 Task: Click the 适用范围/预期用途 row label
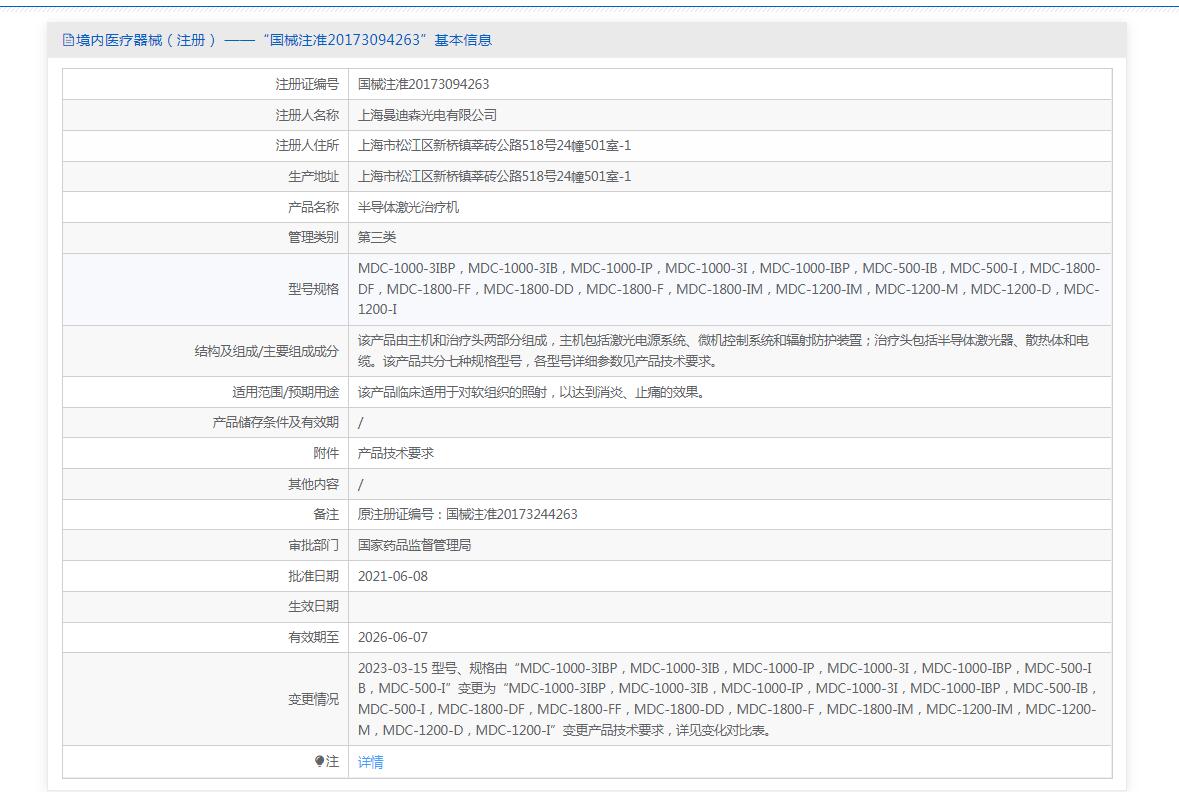point(285,392)
